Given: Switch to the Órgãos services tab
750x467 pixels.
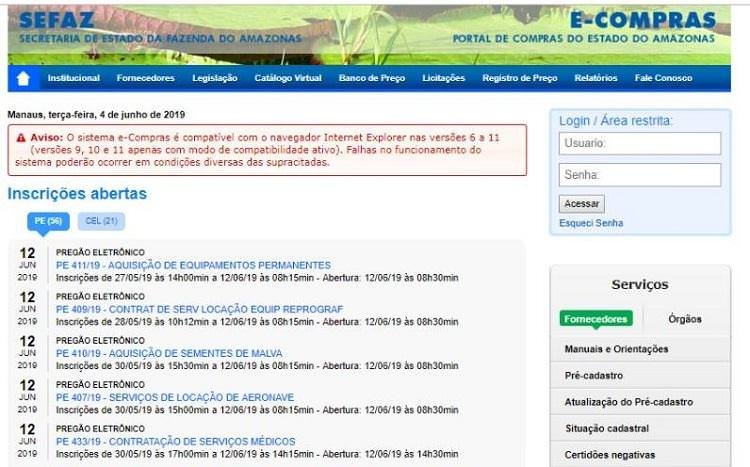Looking at the screenshot, I should tap(685, 319).
